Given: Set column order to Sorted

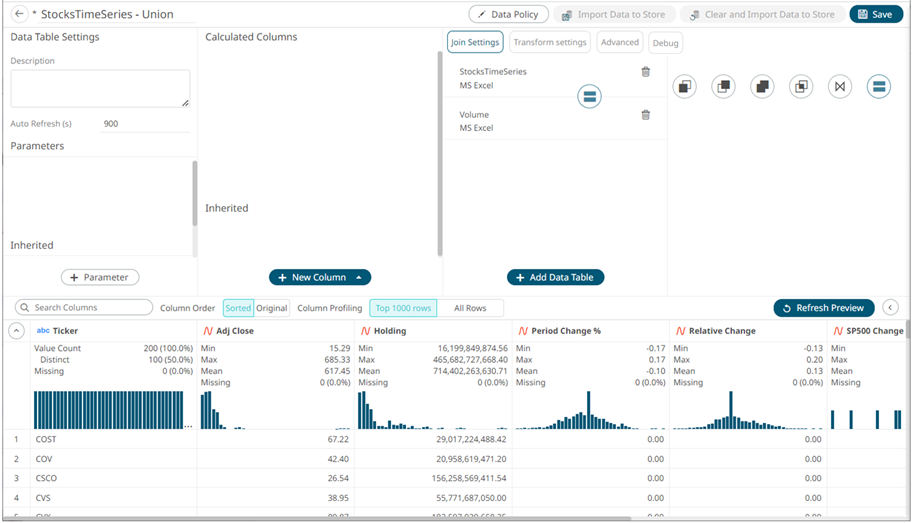Looking at the screenshot, I should point(238,308).
